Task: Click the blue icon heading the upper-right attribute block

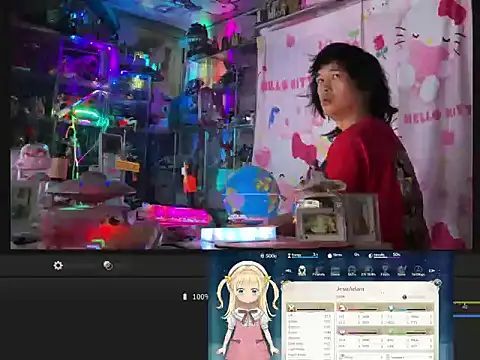Action: (391, 308)
